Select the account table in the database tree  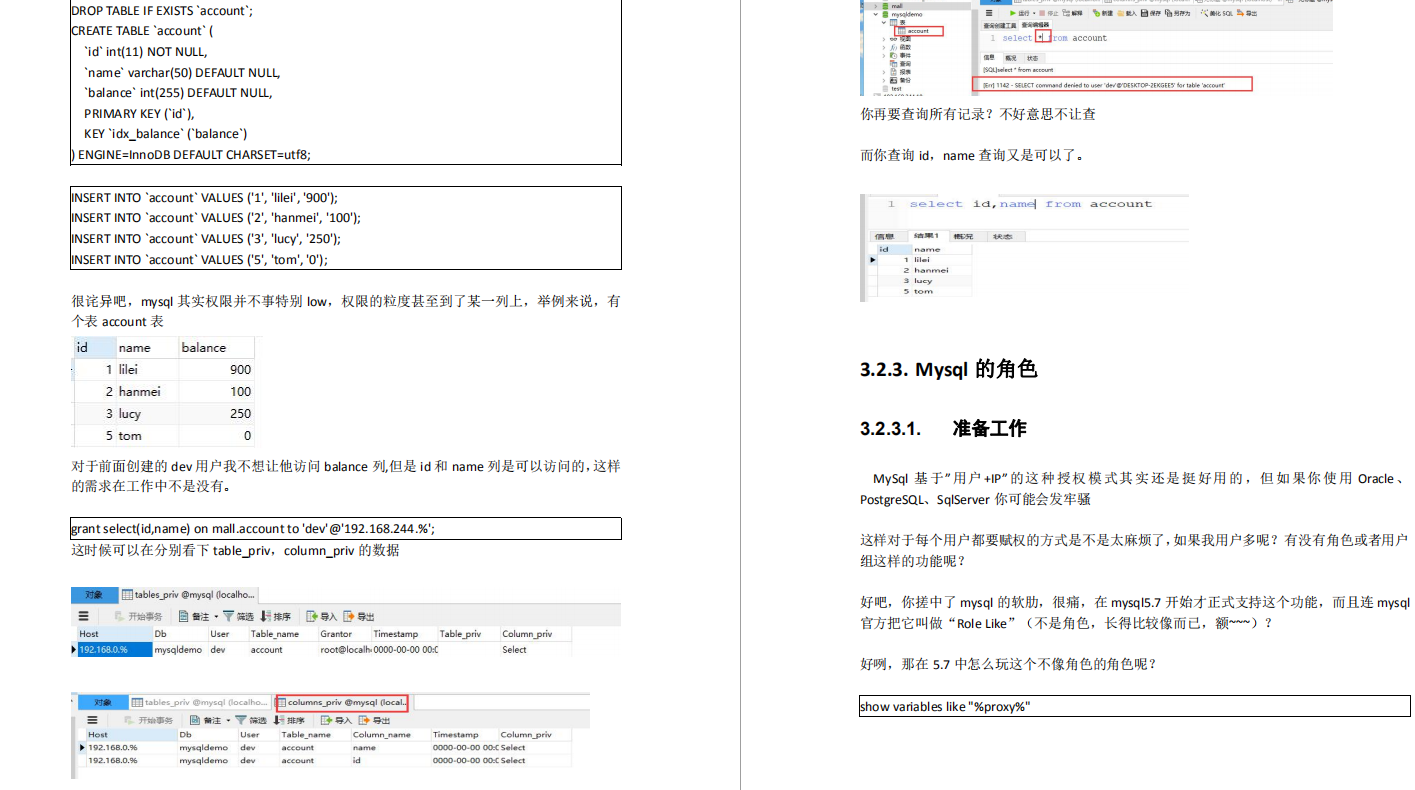pyautogui.click(x=917, y=31)
